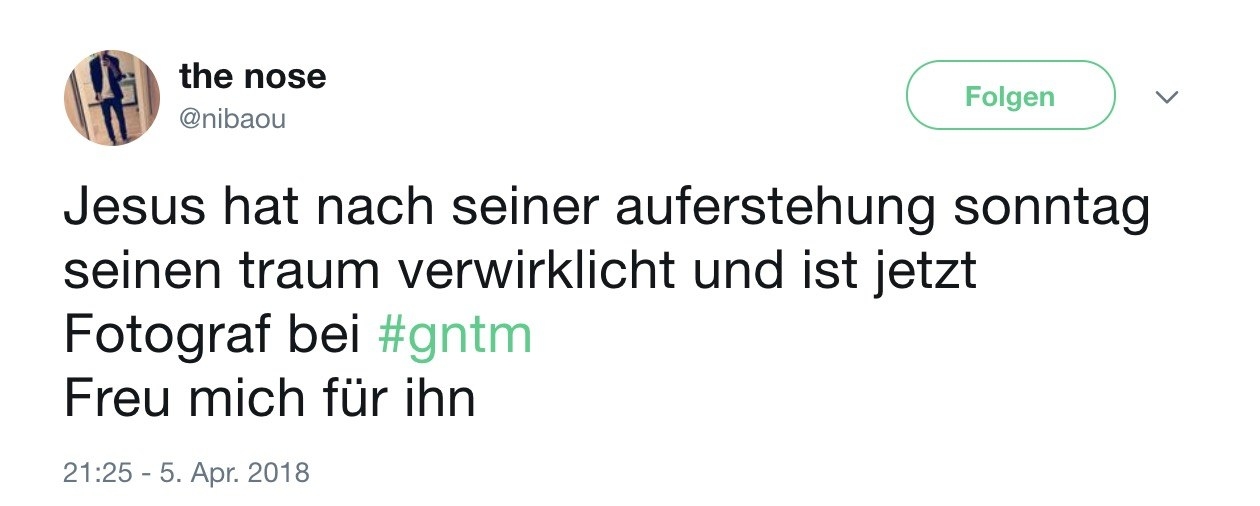Click the Folgen follow button
Image resolution: width=1260 pixels, height=506 pixels.
(x=1010, y=96)
